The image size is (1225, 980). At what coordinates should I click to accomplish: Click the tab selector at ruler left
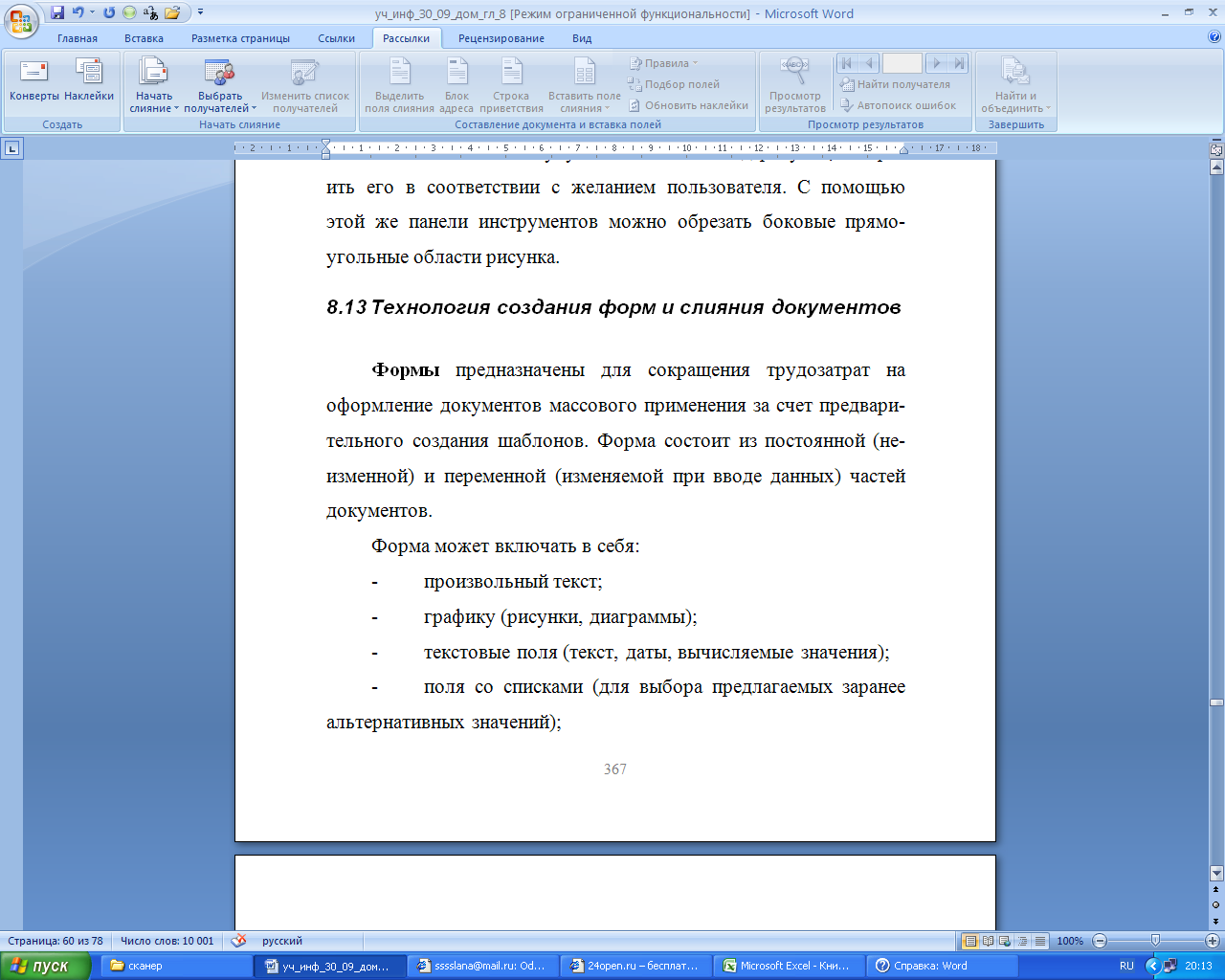11,148
